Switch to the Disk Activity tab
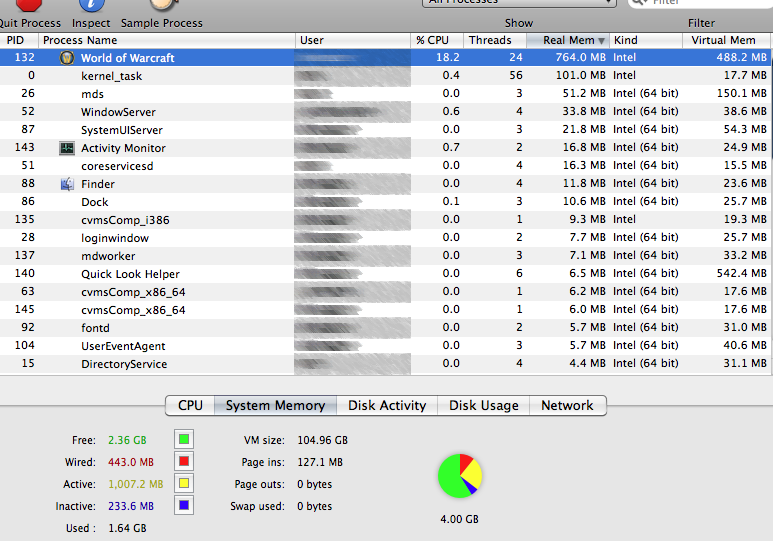The height and width of the screenshot is (541, 773). click(387, 405)
